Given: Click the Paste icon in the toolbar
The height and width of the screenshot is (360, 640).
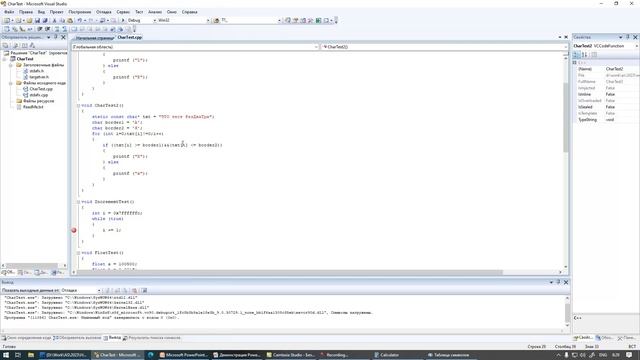Looking at the screenshot, I should (70, 20).
